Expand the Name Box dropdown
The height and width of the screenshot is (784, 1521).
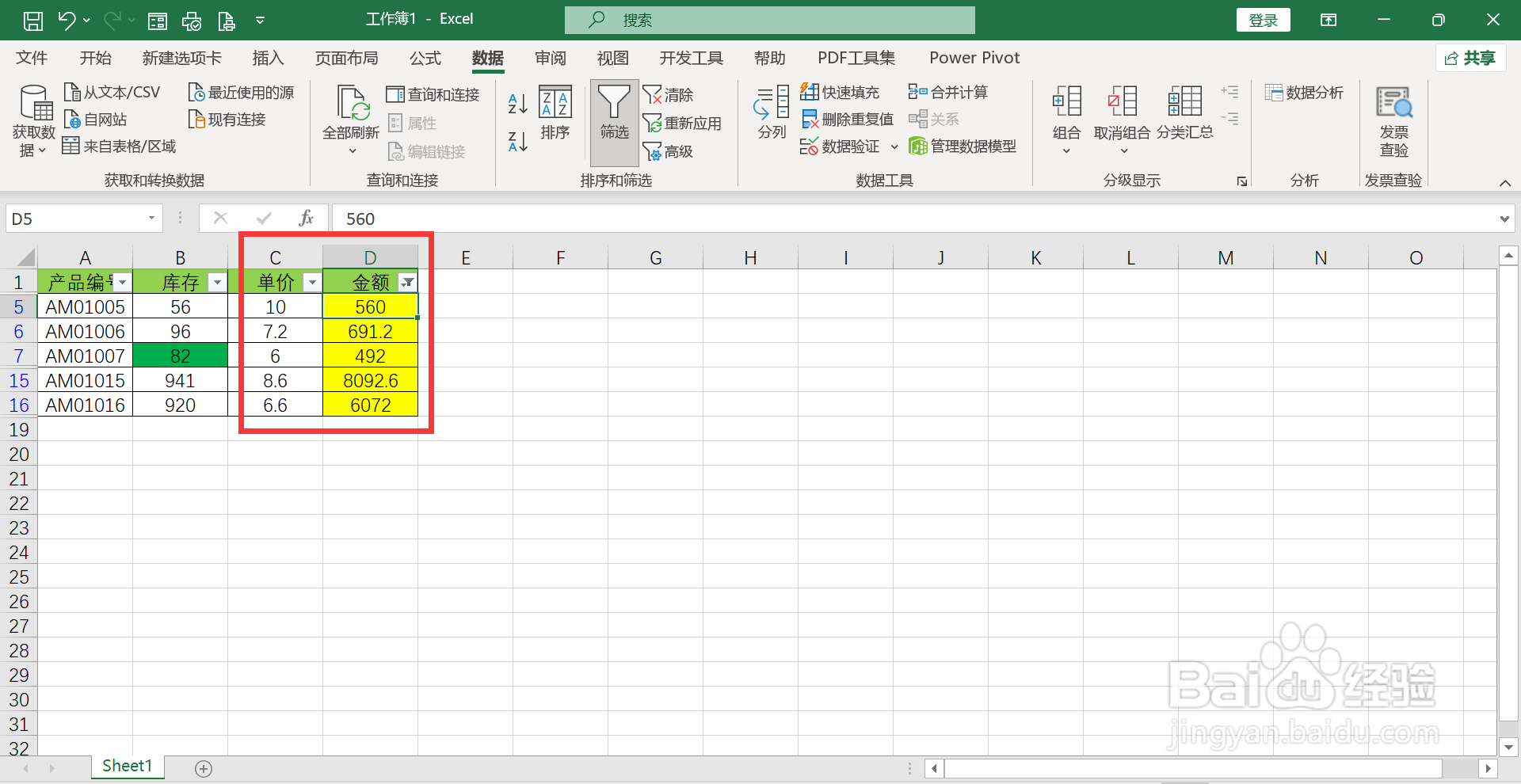point(151,219)
